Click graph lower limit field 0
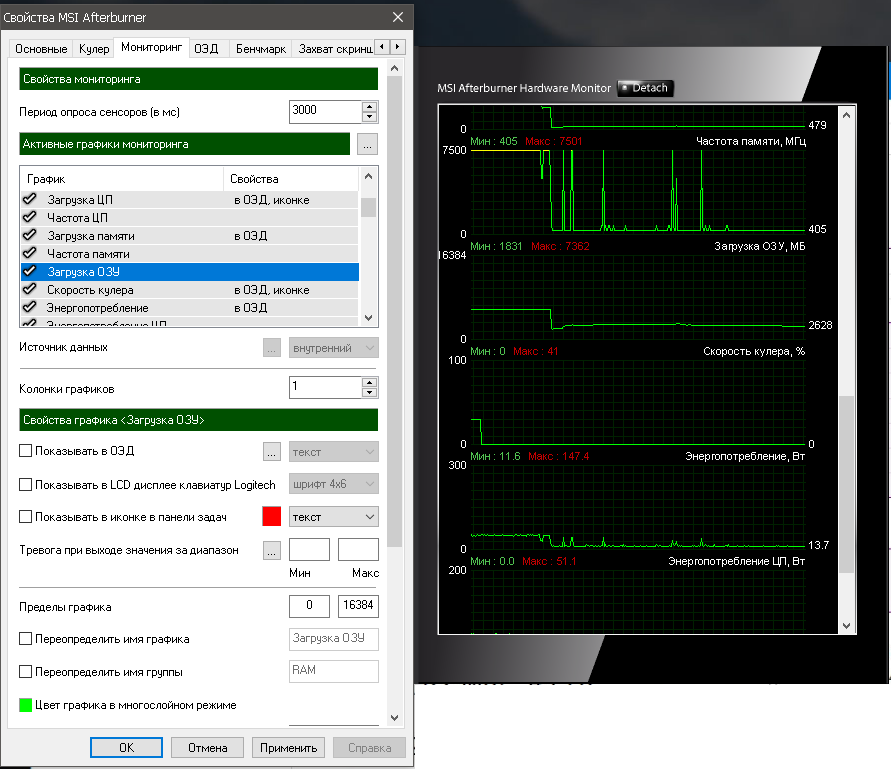The height and width of the screenshot is (769, 891). click(309, 606)
